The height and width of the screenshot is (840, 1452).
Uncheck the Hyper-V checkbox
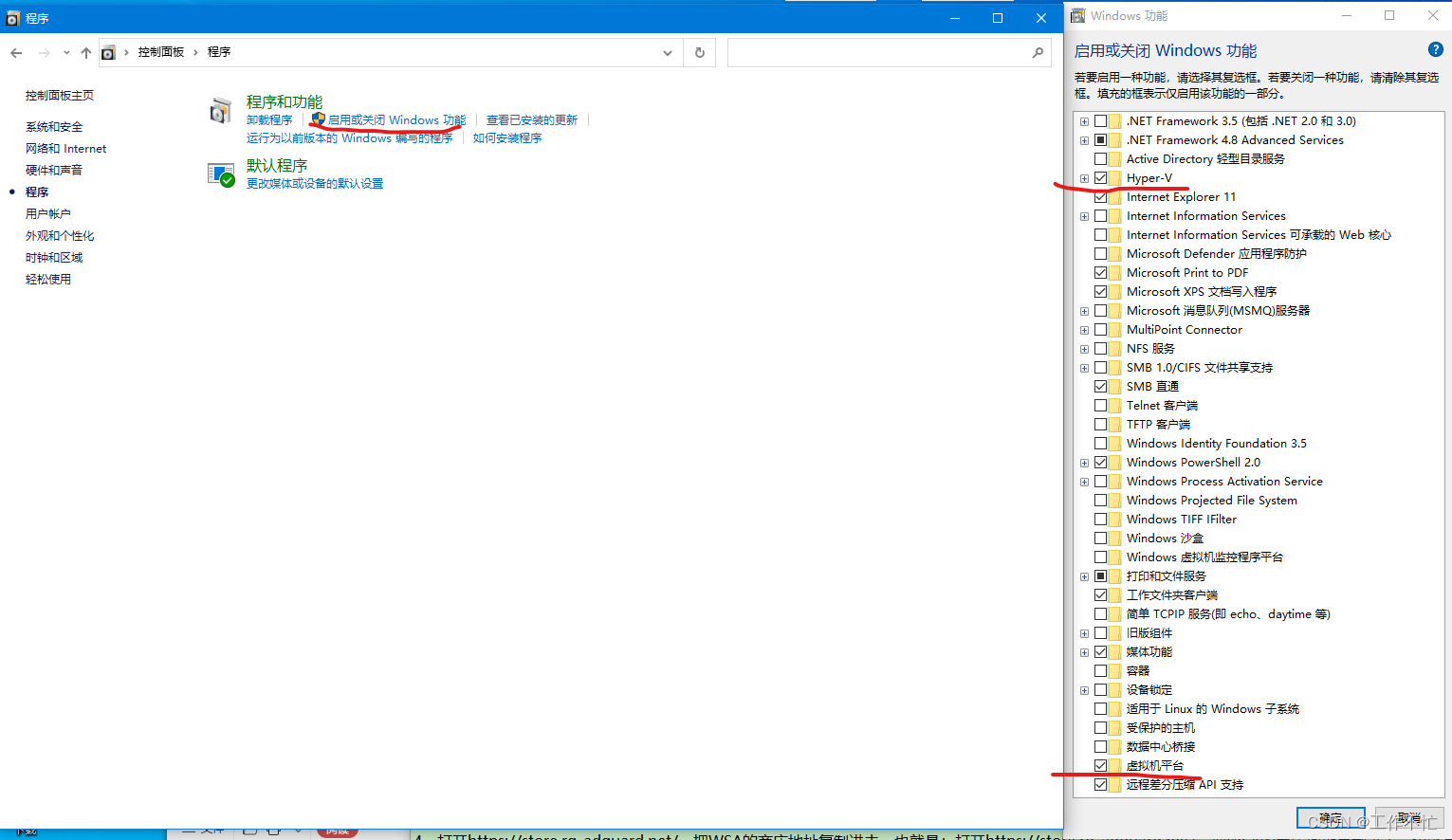[x=1101, y=178]
